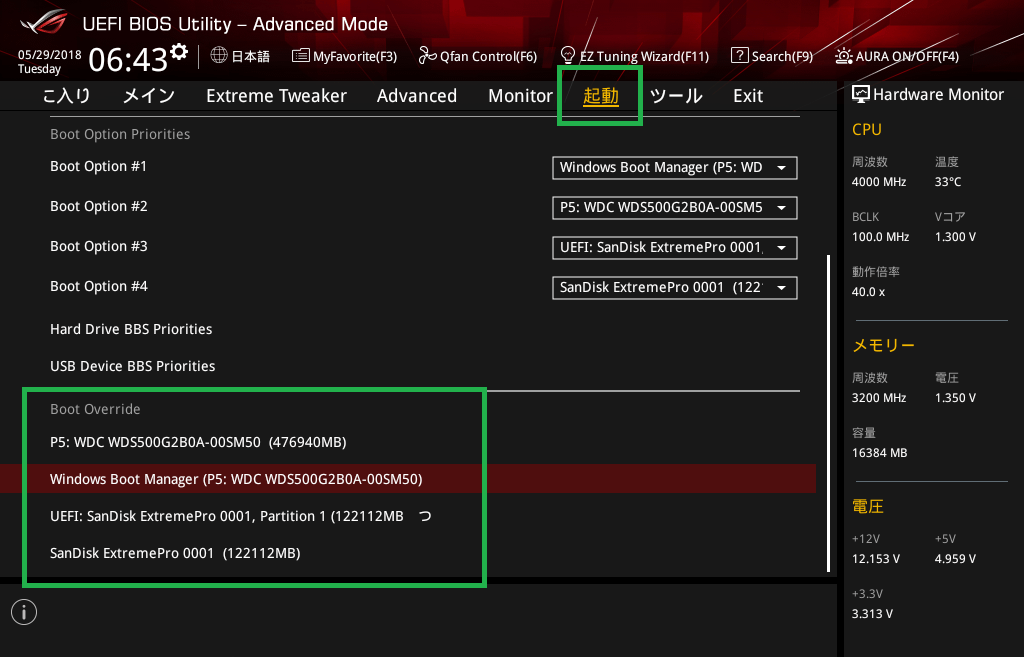
Task: Click the Boot Option #2 label
Action: click(99, 206)
